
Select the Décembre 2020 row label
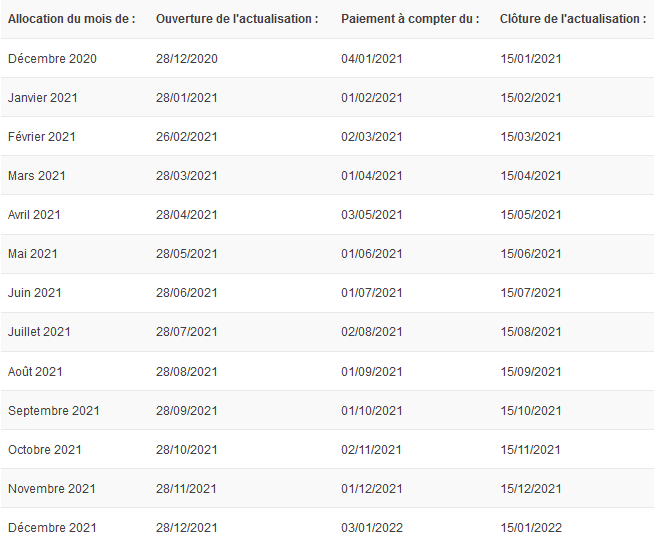click(x=52, y=58)
